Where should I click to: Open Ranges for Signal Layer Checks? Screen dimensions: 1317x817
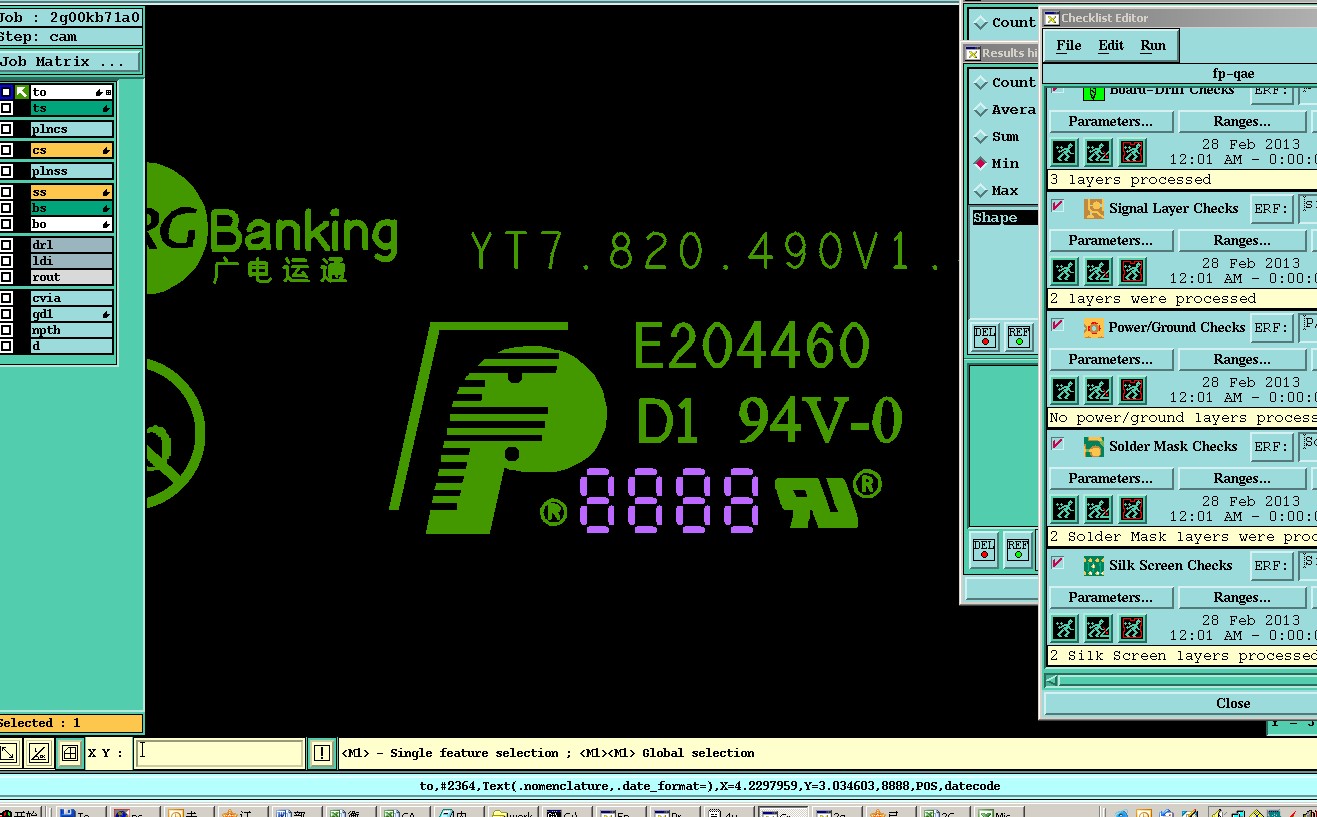coord(1242,241)
